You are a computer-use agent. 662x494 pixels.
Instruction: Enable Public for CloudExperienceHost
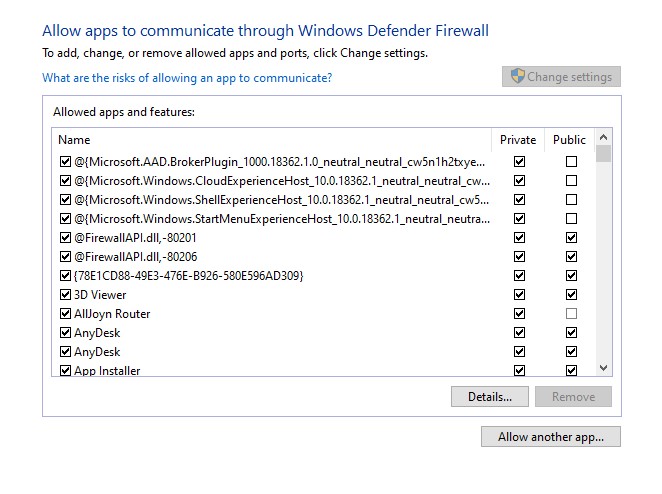(x=571, y=181)
